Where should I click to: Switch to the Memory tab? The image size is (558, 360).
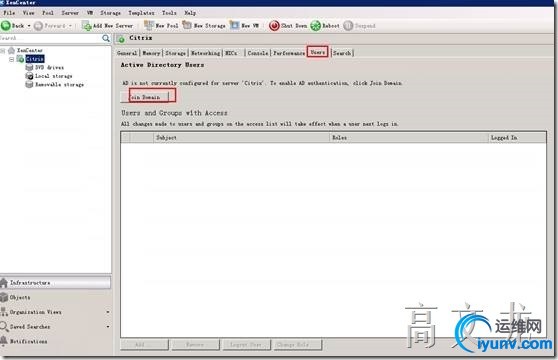151,53
